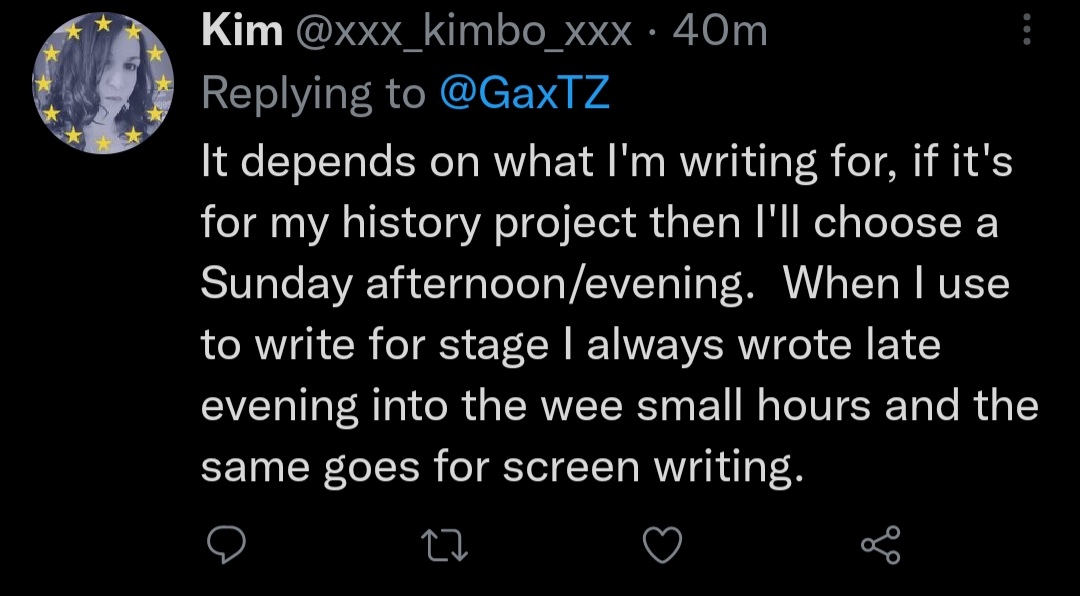Click the line 'same goes for screen writing.'
Image resolution: width=1080 pixels, height=596 pixels.
pos(502,467)
